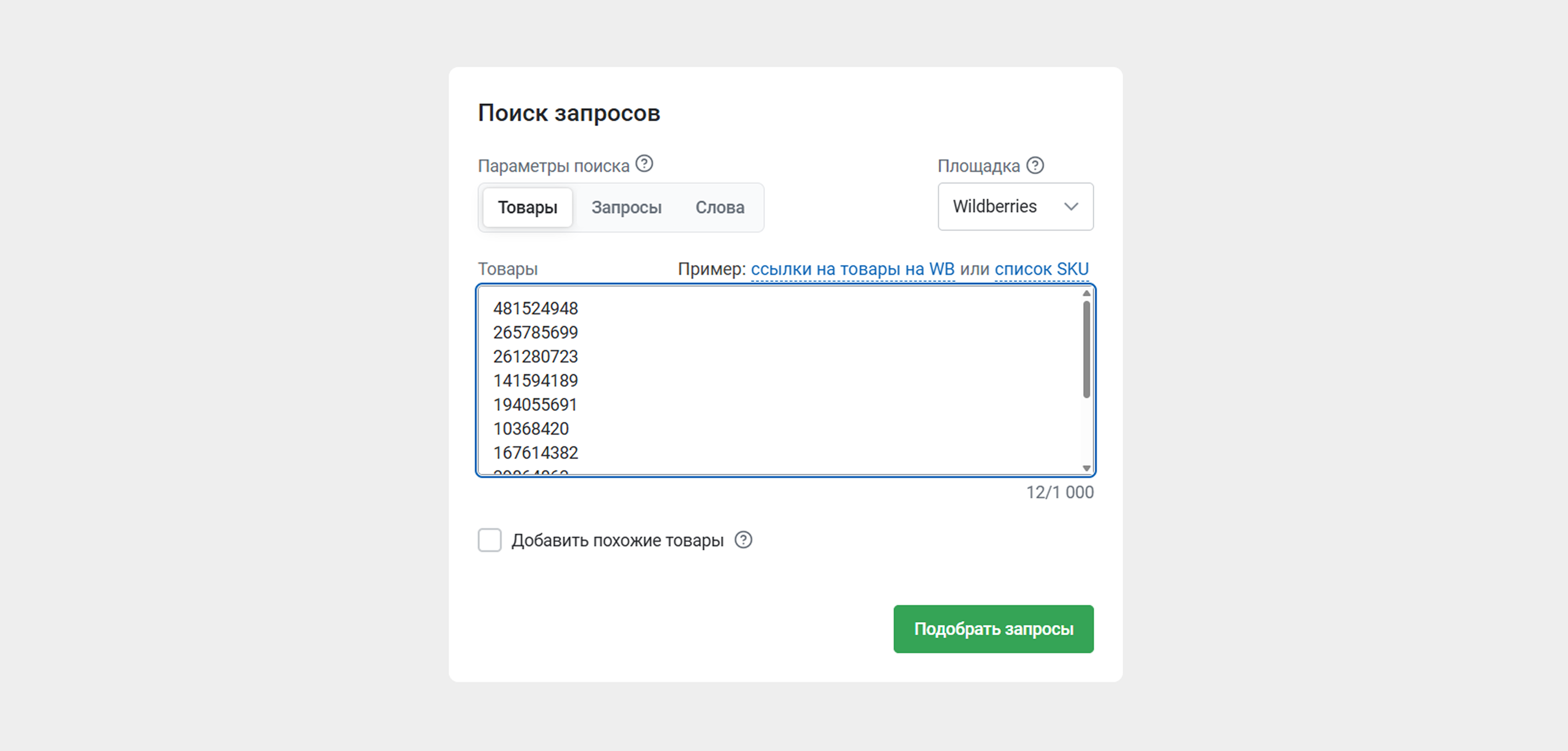
Task: Show help tooltip for Добавить похожие товары
Action: point(743,540)
